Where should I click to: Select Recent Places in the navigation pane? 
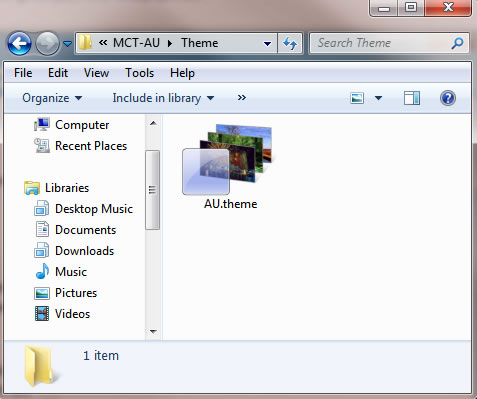(x=91, y=146)
